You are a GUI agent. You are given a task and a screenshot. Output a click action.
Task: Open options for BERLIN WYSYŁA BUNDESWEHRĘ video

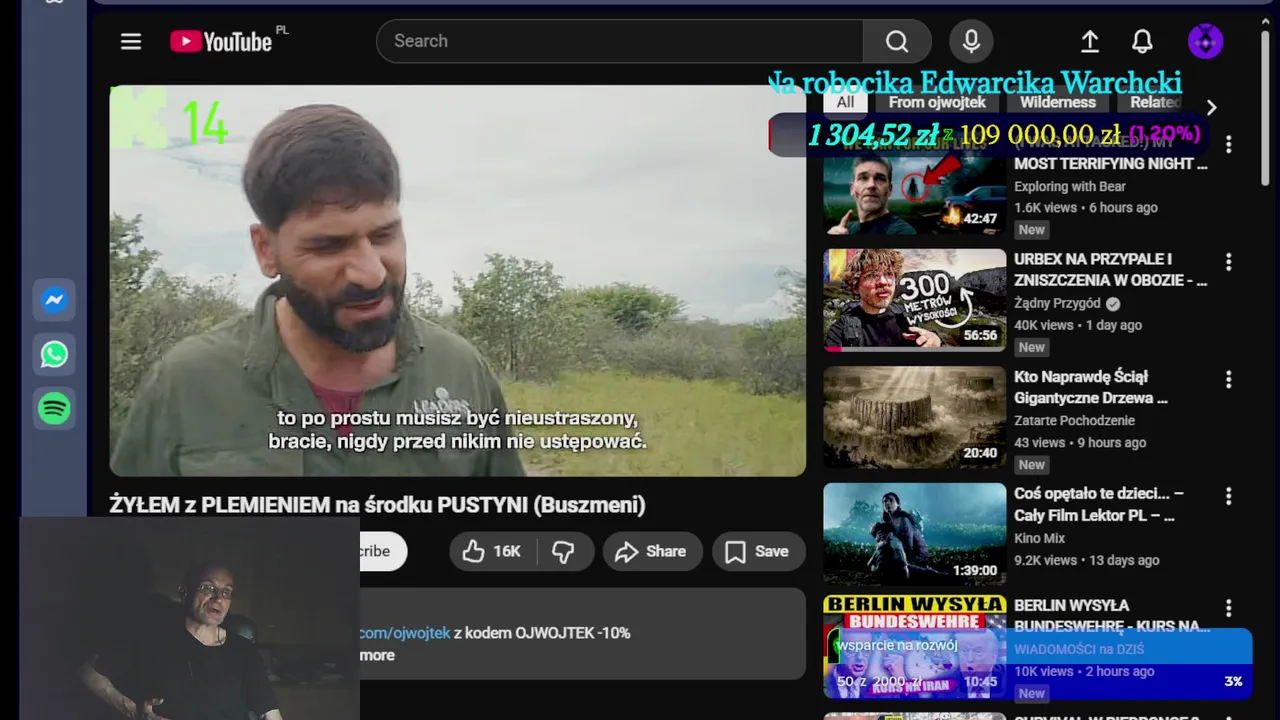(x=1228, y=608)
